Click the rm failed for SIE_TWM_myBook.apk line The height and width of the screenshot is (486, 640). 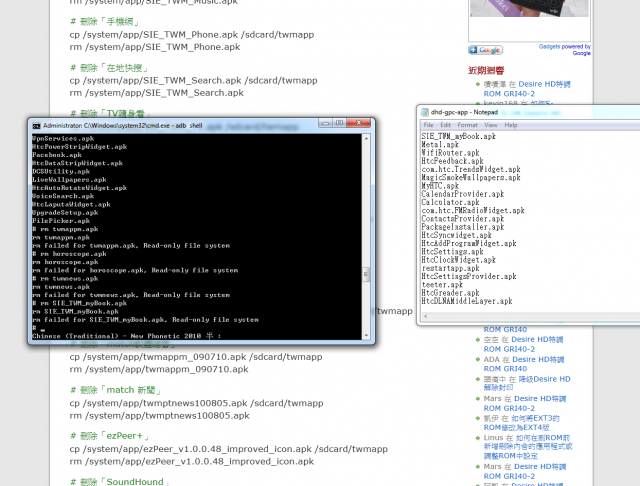(x=145, y=320)
